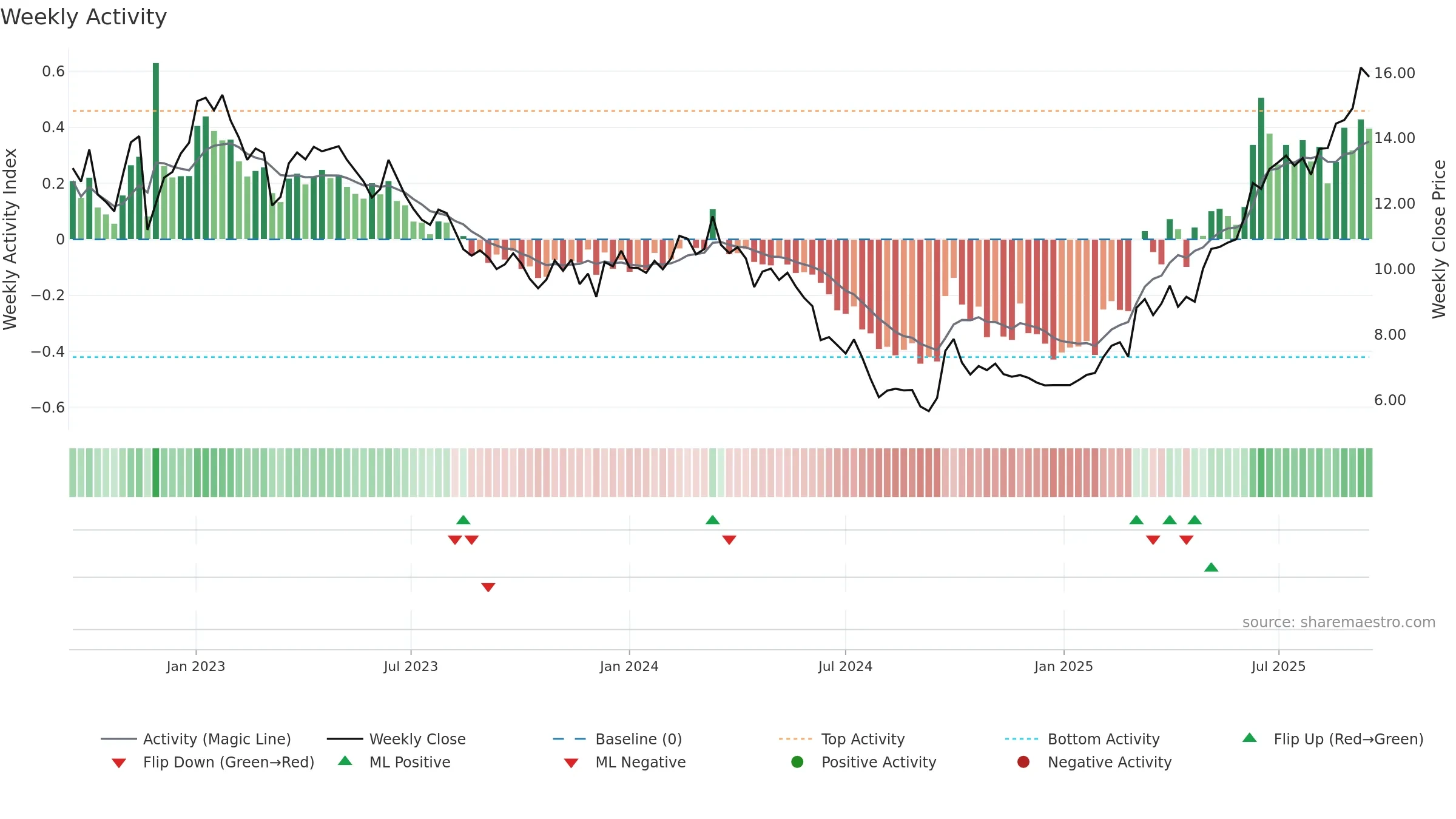The image size is (1456, 819).
Task: Click the Jul 2024 axis label
Action: 845,666
